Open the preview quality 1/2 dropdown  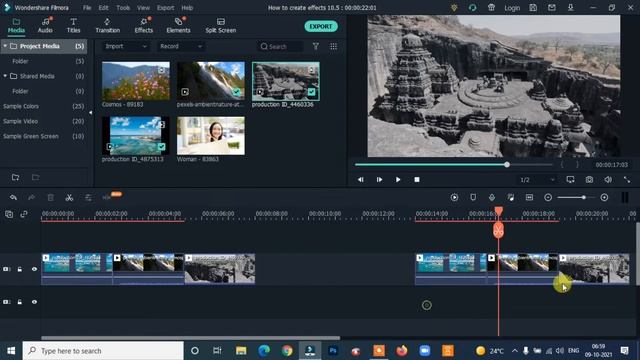click(537, 180)
